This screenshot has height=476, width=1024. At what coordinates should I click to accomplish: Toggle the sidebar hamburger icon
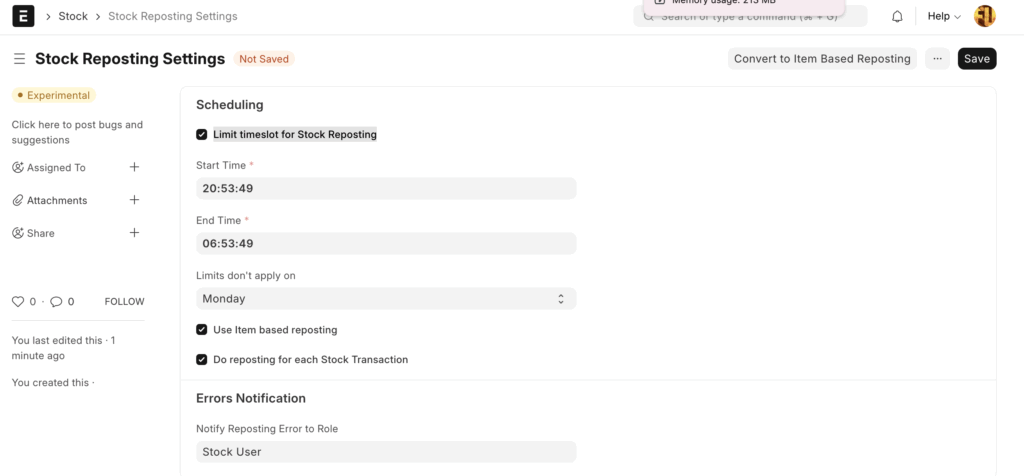(x=19, y=59)
